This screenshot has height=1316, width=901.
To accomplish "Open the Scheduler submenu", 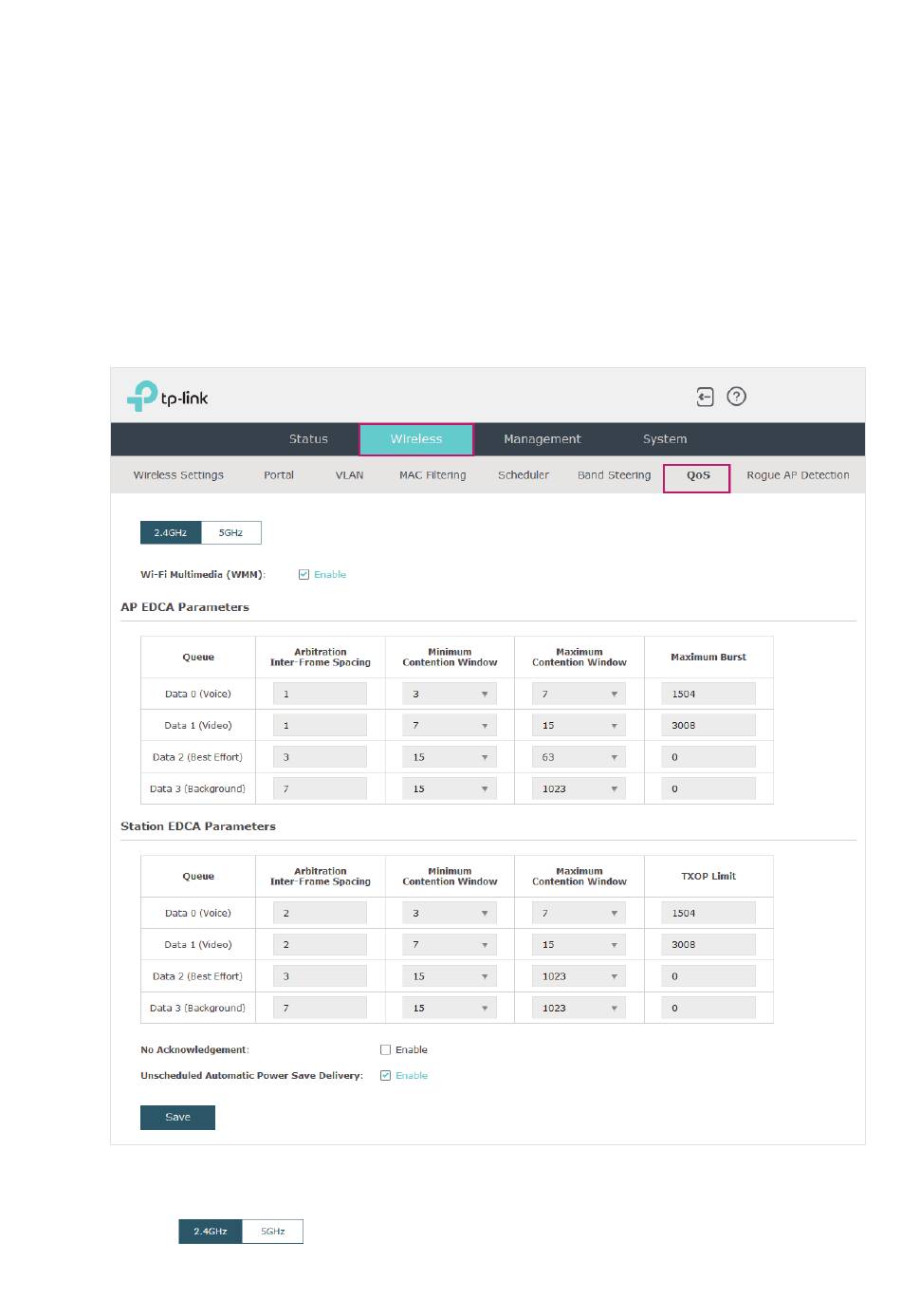I will coord(524,475).
